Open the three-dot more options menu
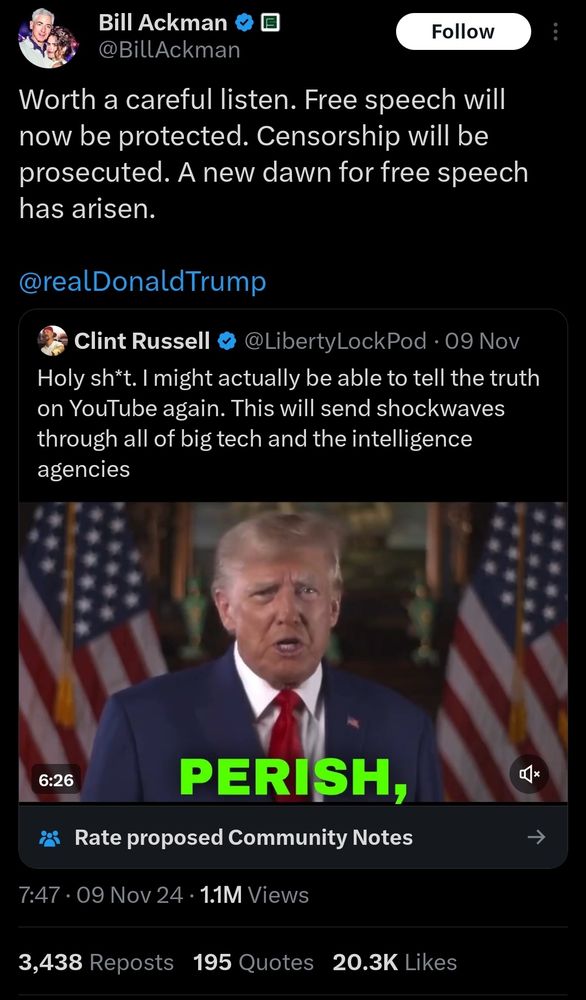Viewport: 586px width, 1000px height. (x=555, y=31)
